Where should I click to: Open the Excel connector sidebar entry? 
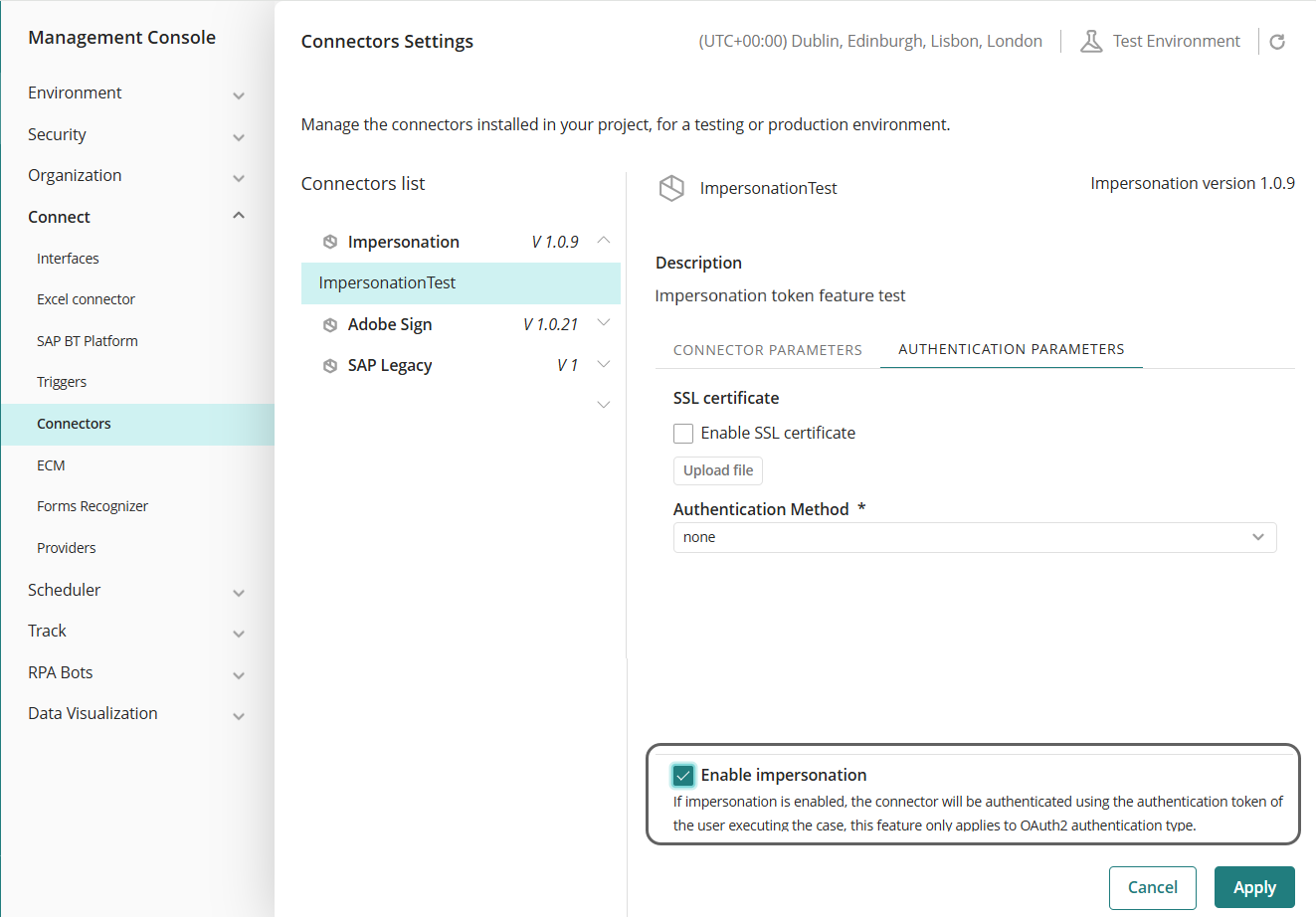click(86, 298)
